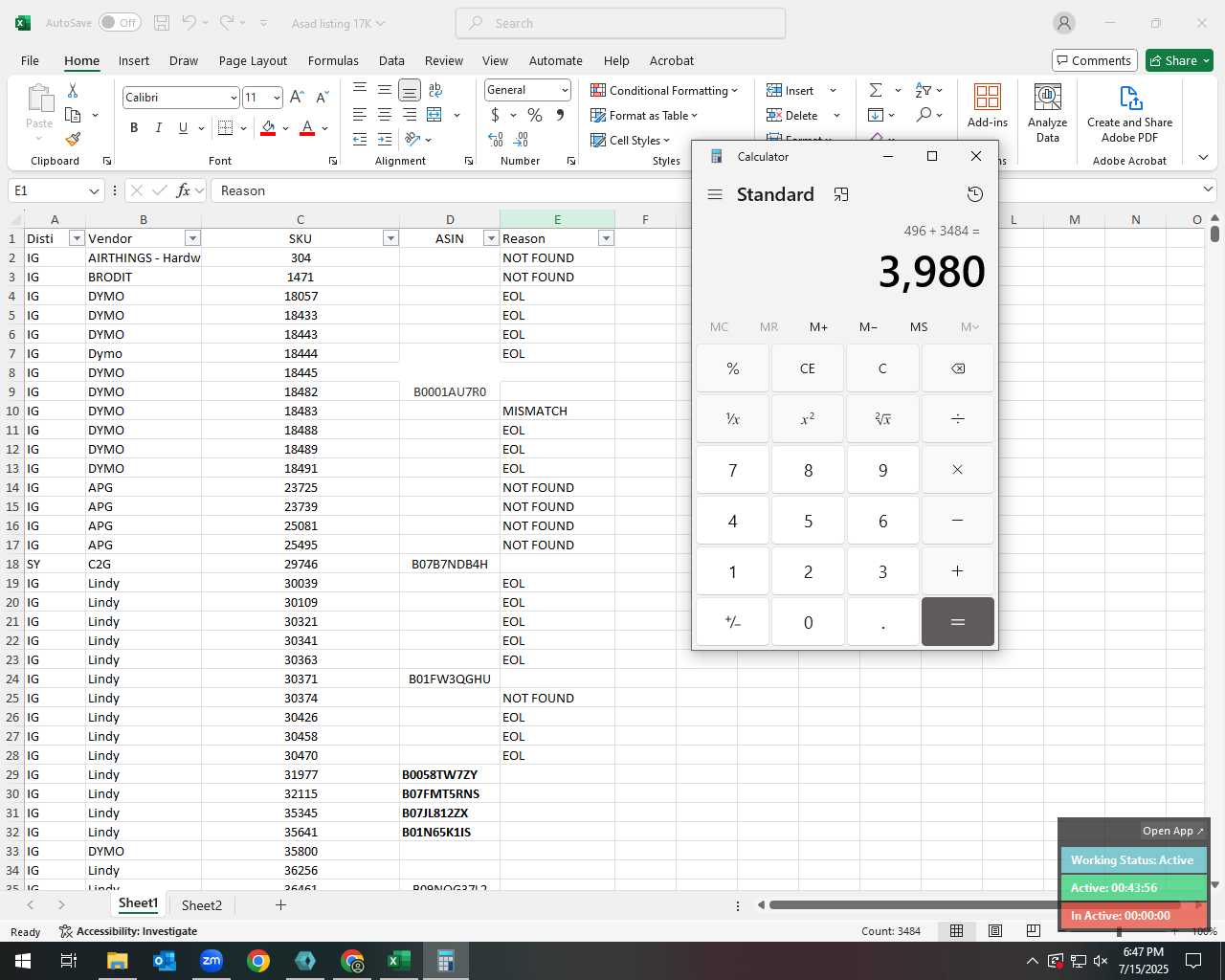
Task: Click the Undo arrow icon
Action: tap(189, 23)
